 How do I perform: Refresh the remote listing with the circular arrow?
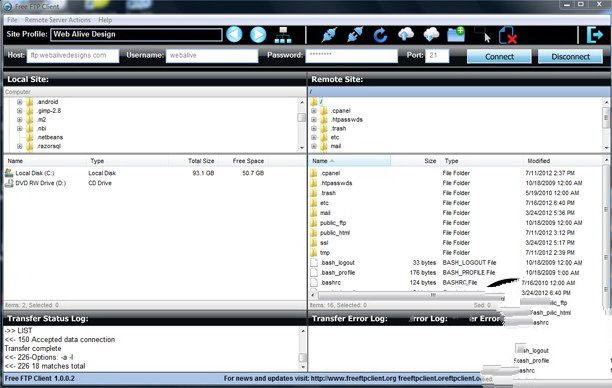pyautogui.click(x=380, y=35)
